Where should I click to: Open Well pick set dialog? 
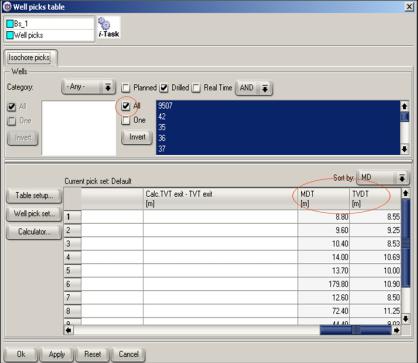(x=34, y=213)
